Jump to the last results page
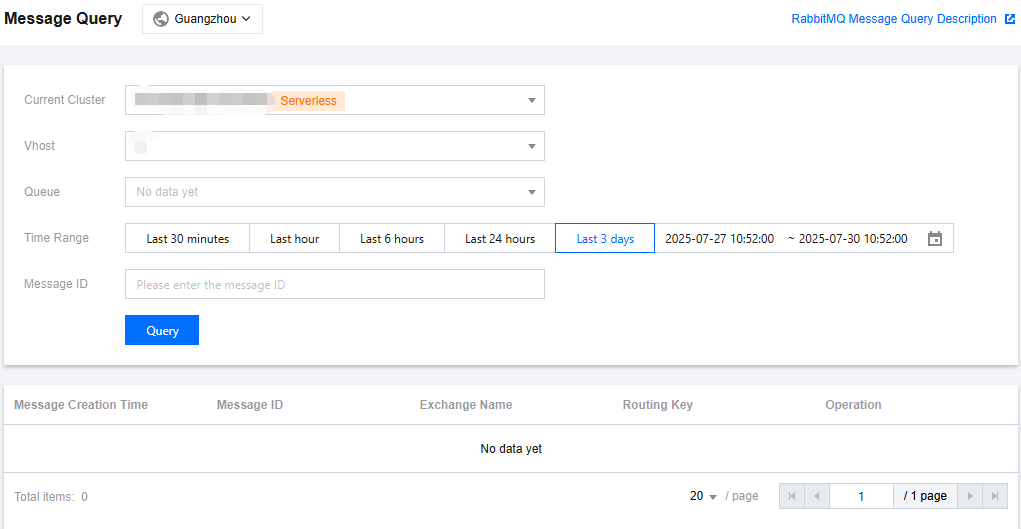This screenshot has height=529, width=1021. pyautogui.click(x=995, y=496)
